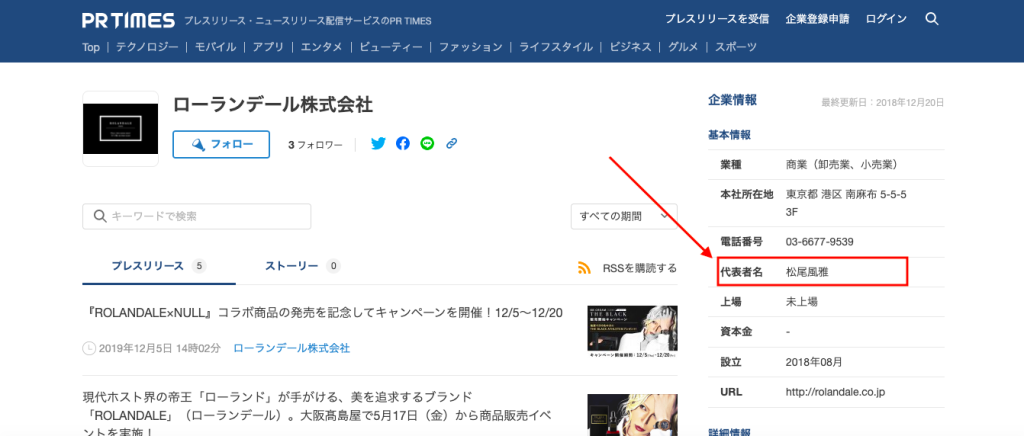
Task: Click RSSを購読する link
Action: pyautogui.click(x=639, y=268)
